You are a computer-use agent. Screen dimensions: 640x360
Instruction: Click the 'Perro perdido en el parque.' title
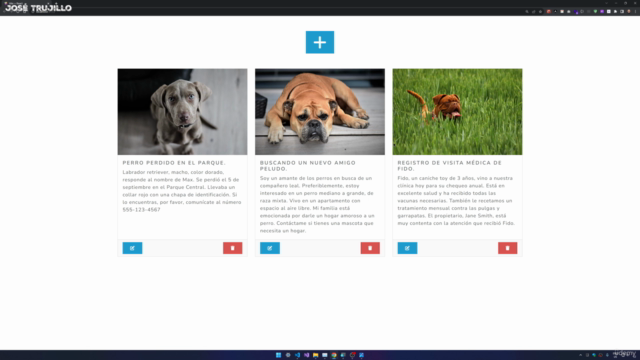click(x=174, y=162)
